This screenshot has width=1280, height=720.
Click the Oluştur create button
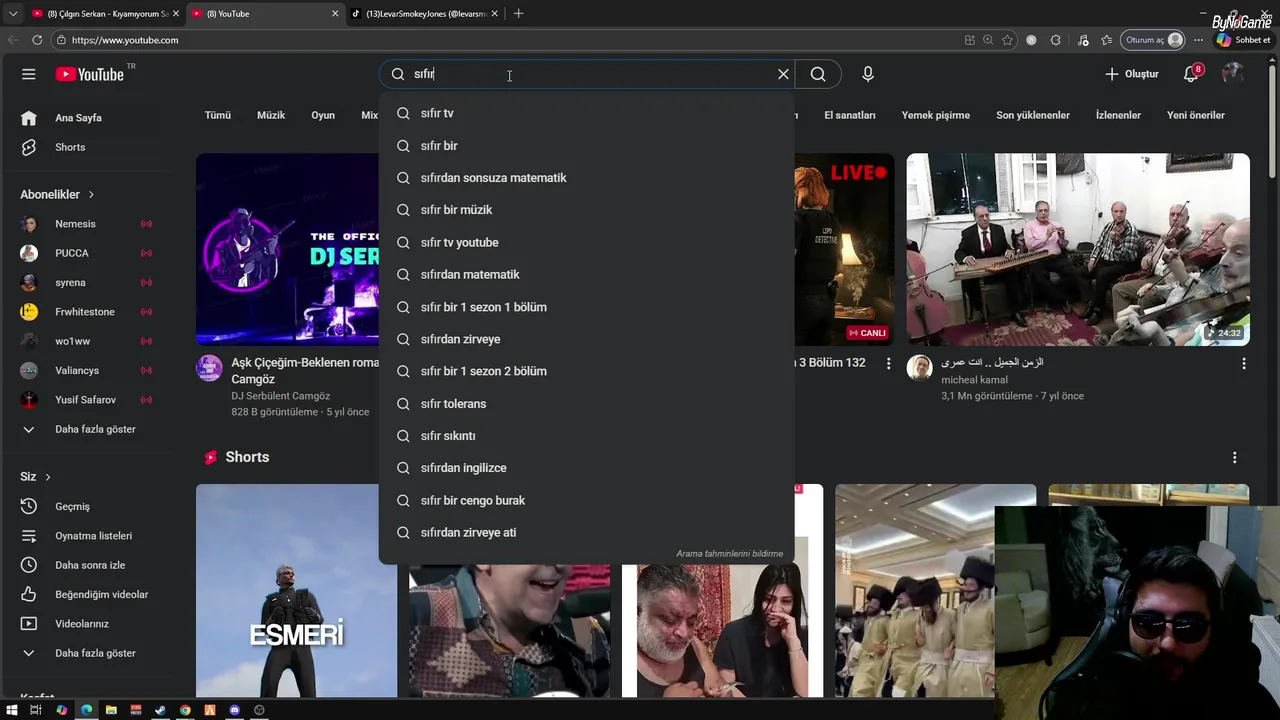click(1131, 74)
